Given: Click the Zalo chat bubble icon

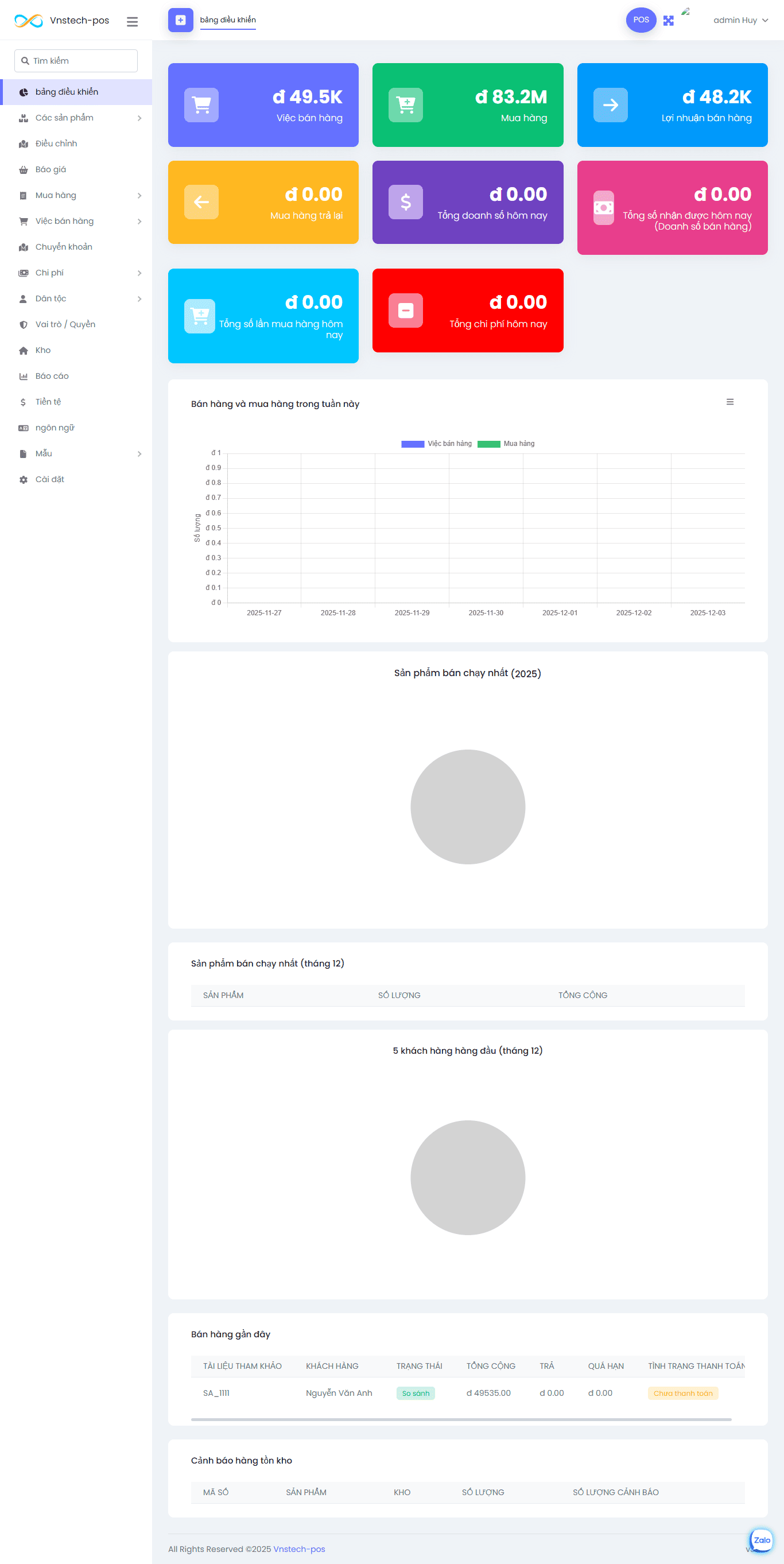Looking at the screenshot, I should (761, 1539).
